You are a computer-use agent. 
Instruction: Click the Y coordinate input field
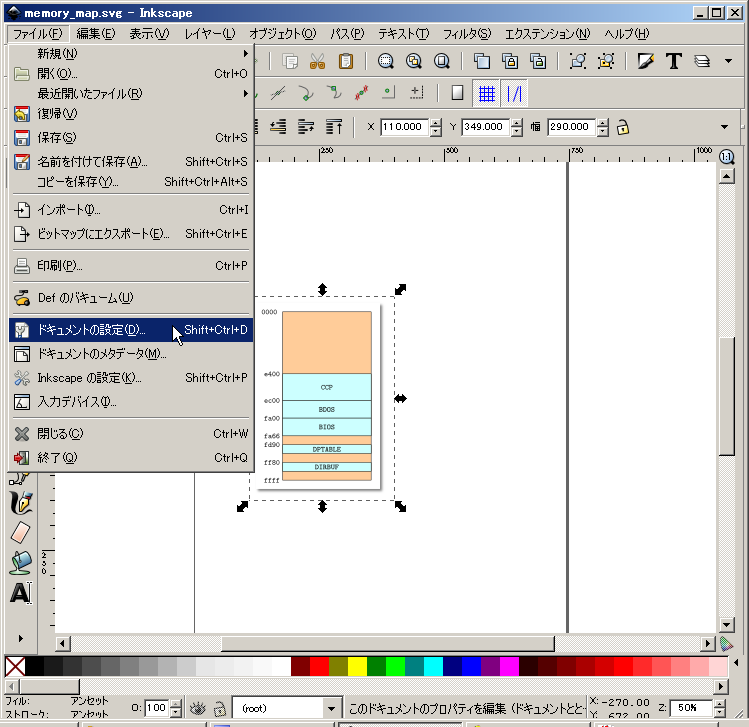point(486,127)
